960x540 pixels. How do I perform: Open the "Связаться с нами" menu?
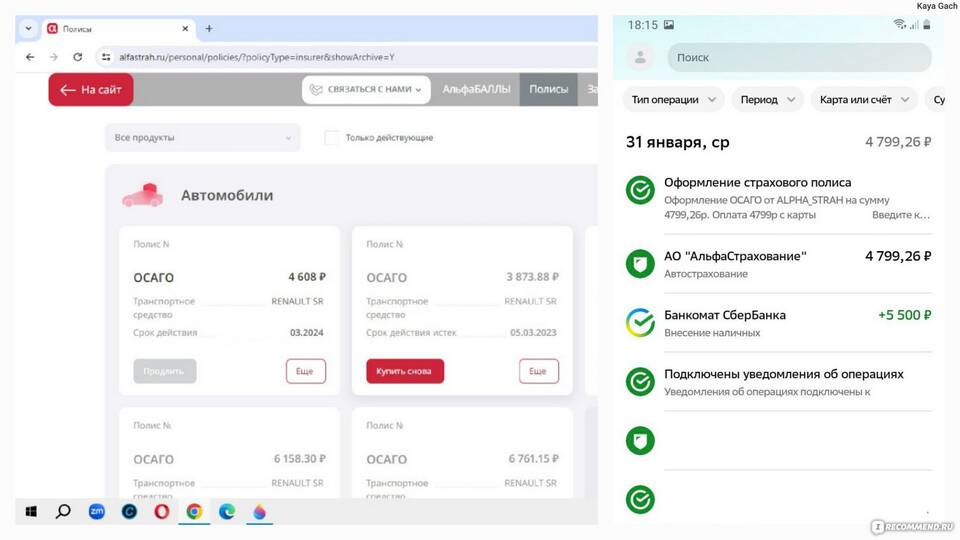(366, 89)
